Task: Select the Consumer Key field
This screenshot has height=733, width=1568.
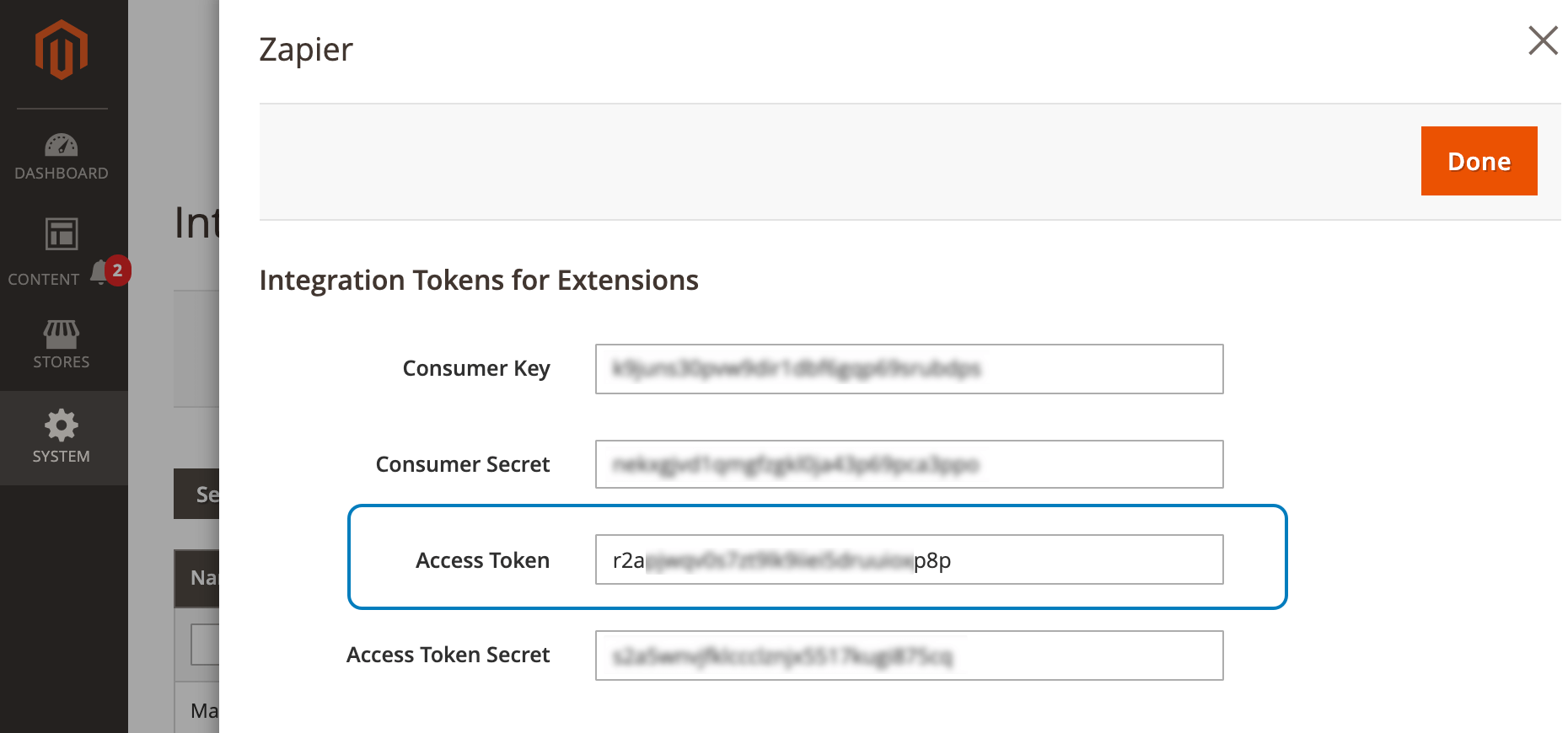Action: tap(909, 369)
